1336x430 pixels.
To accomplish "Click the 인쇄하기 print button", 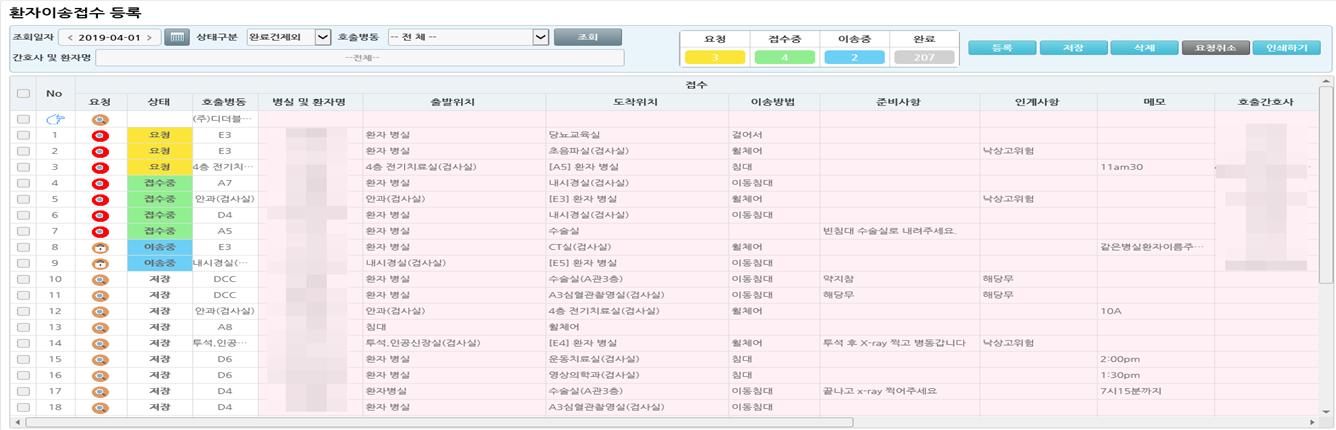I will (1292, 47).
